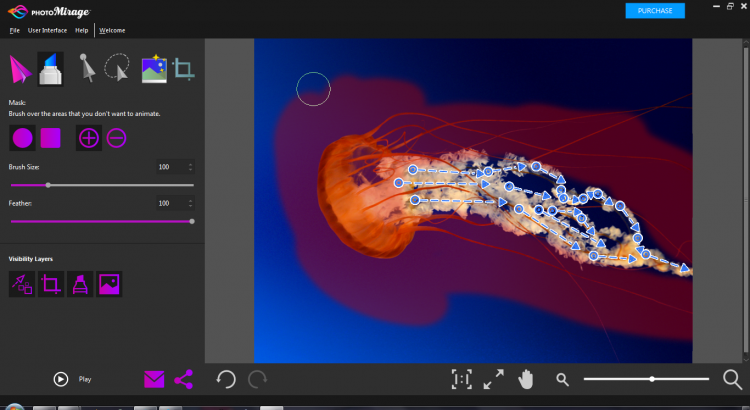Click the Brush Size label
The width and height of the screenshot is (750, 410).
(x=24, y=167)
